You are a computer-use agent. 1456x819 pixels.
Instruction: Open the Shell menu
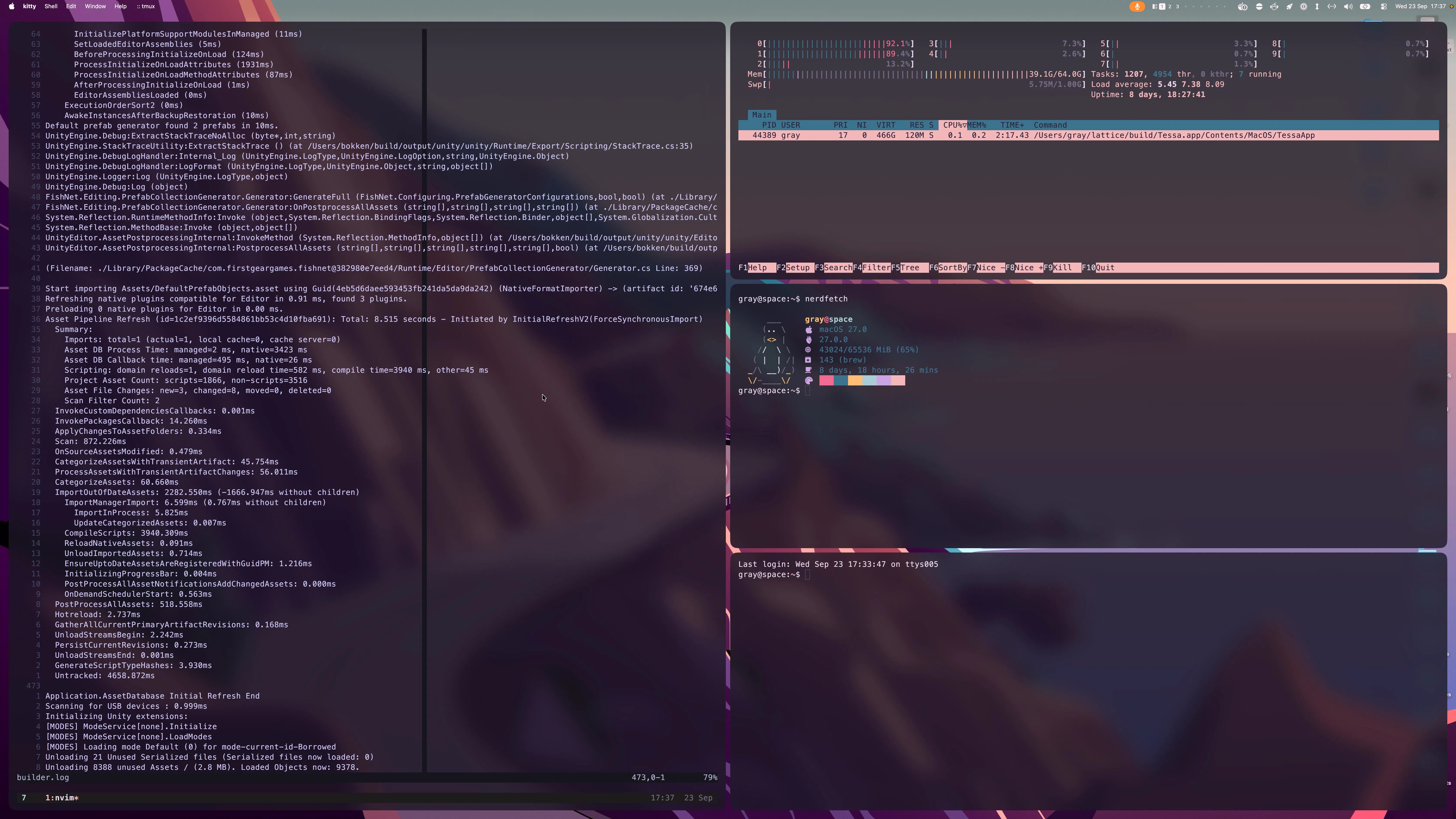[x=51, y=6]
